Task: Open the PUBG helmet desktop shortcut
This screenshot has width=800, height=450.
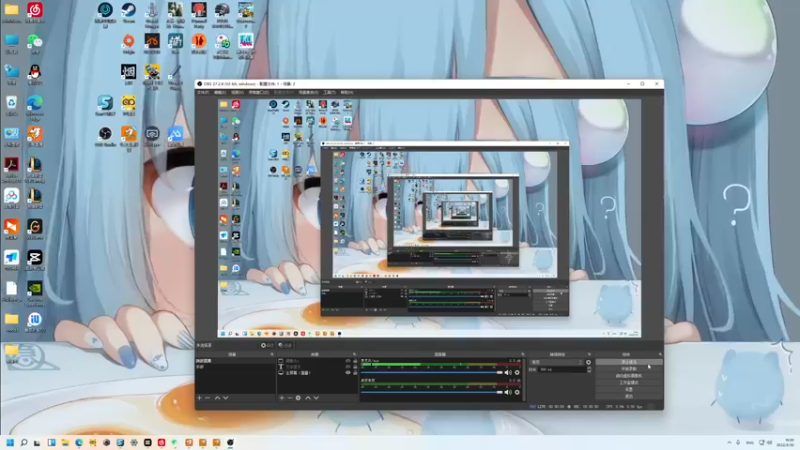Action: (x=222, y=14)
